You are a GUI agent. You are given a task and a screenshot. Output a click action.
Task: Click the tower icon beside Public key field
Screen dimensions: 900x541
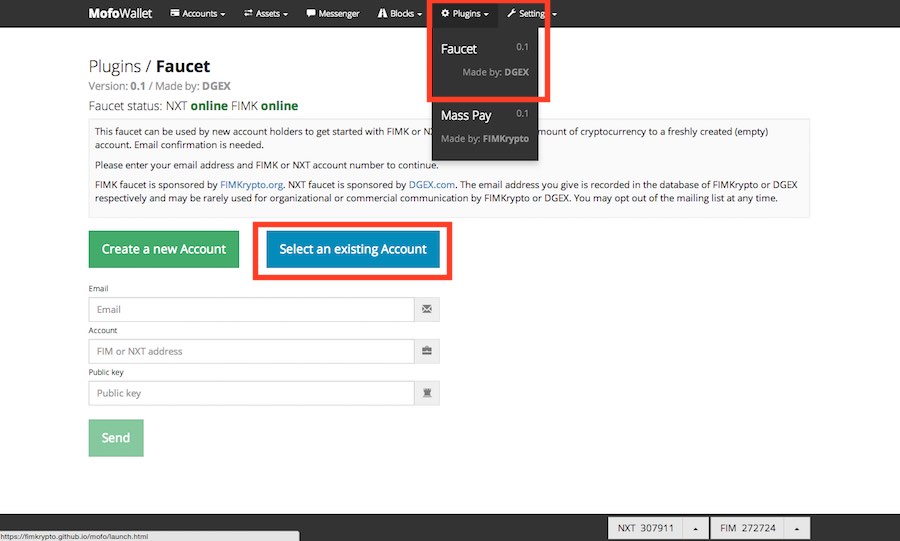pyautogui.click(x=426, y=393)
